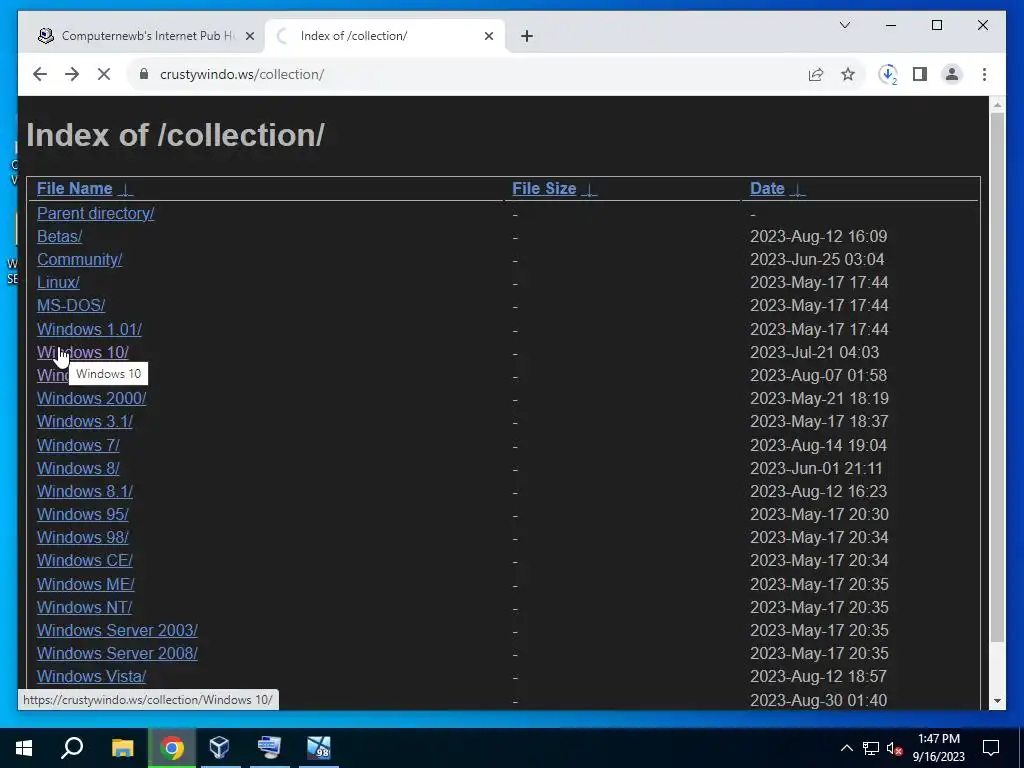Open the Windows ME folder
This screenshot has width=1024, height=768.
(86, 584)
